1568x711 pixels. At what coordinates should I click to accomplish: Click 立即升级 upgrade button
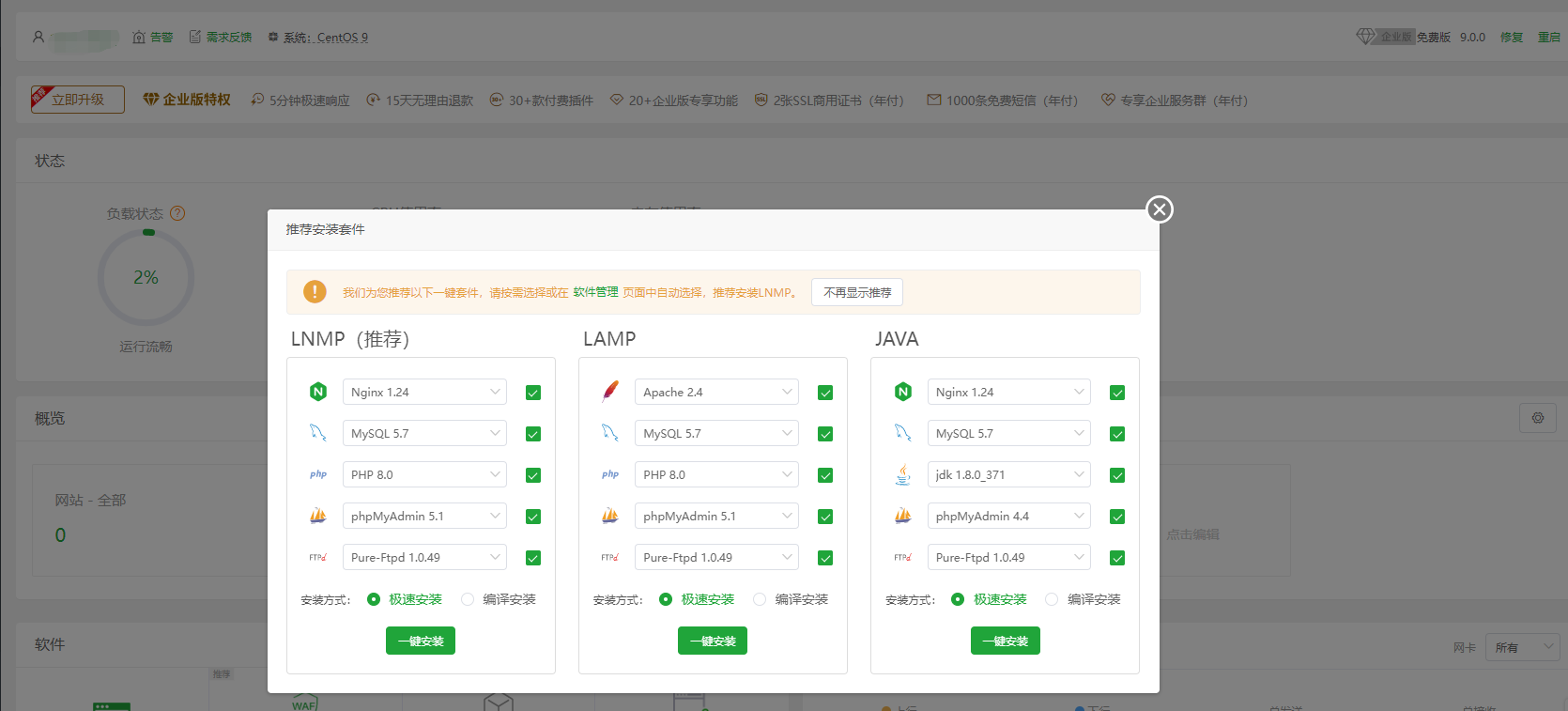pos(78,100)
